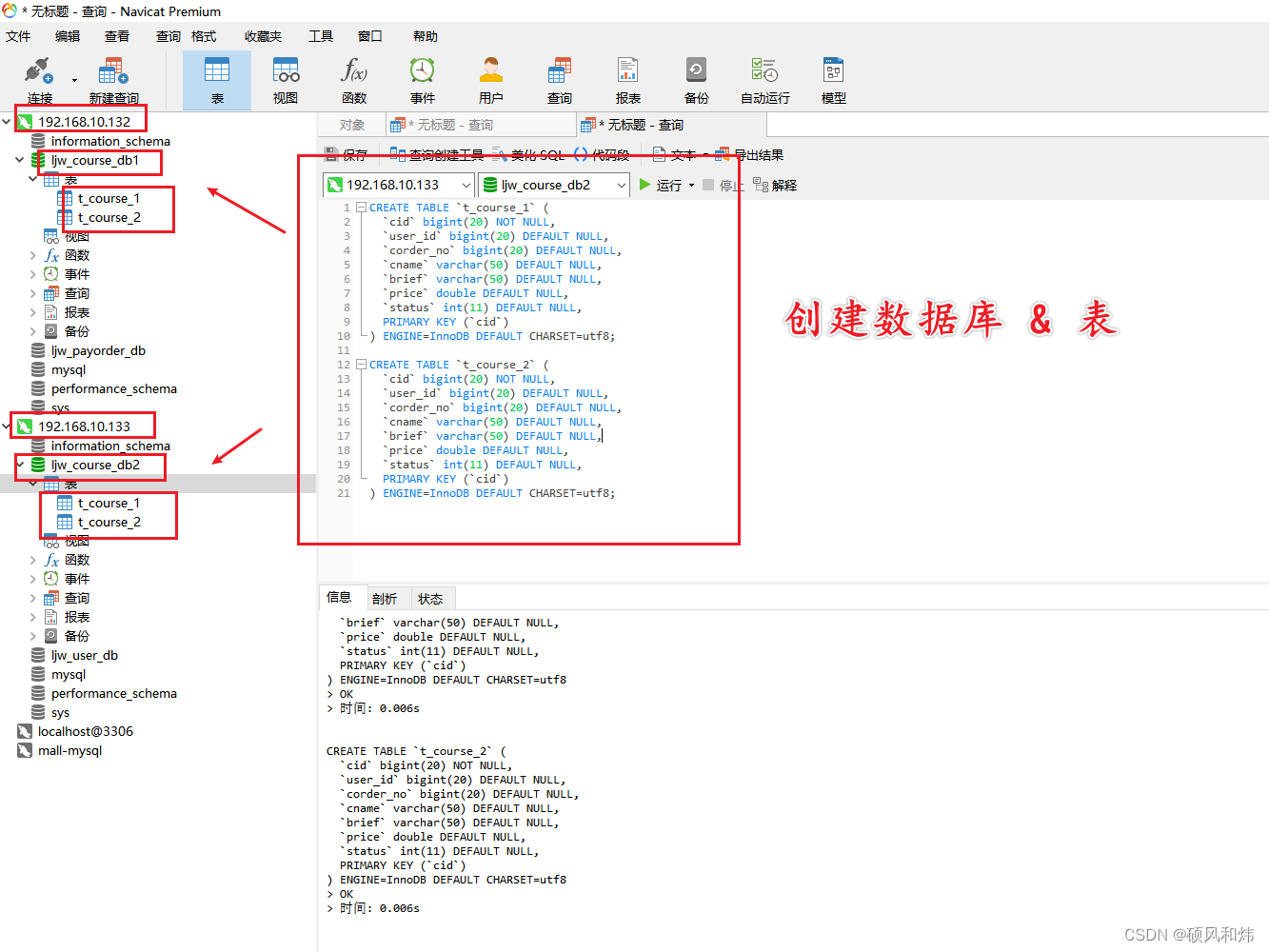
Task: Expand 事件 under ljw_course_db2
Action: [32, 579]
